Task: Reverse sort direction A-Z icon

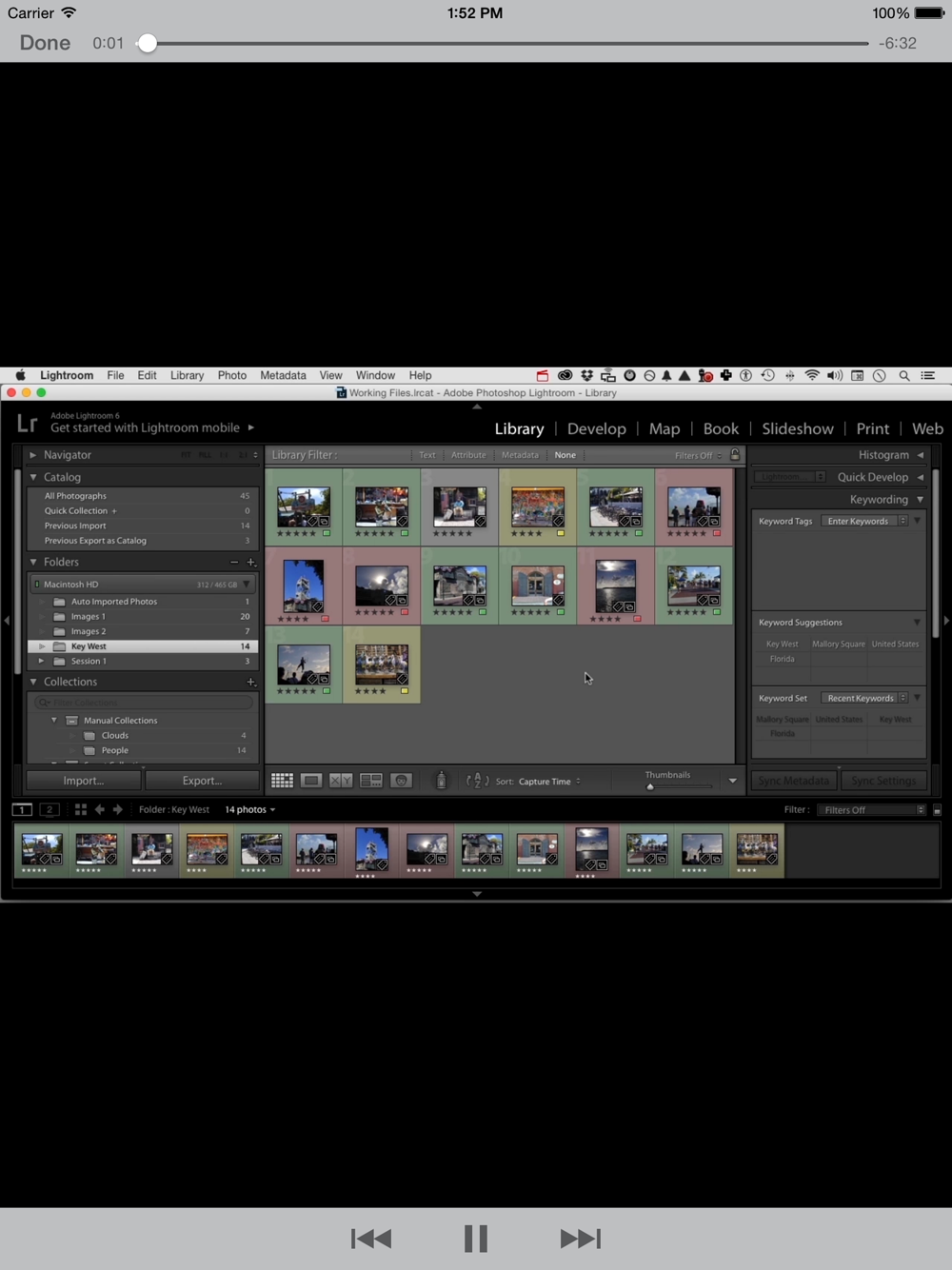Action: point(478,781)
